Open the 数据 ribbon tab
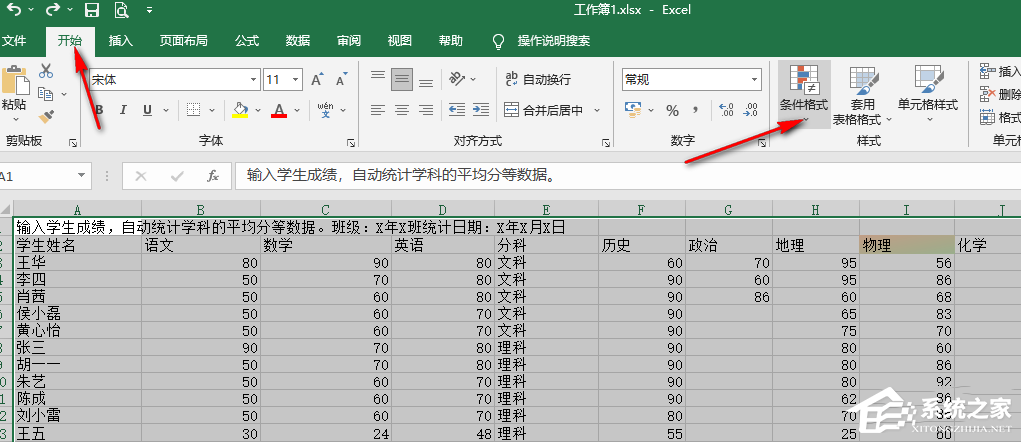The width and height of the screenshot is (1021, 442). (x=298, y=40)
